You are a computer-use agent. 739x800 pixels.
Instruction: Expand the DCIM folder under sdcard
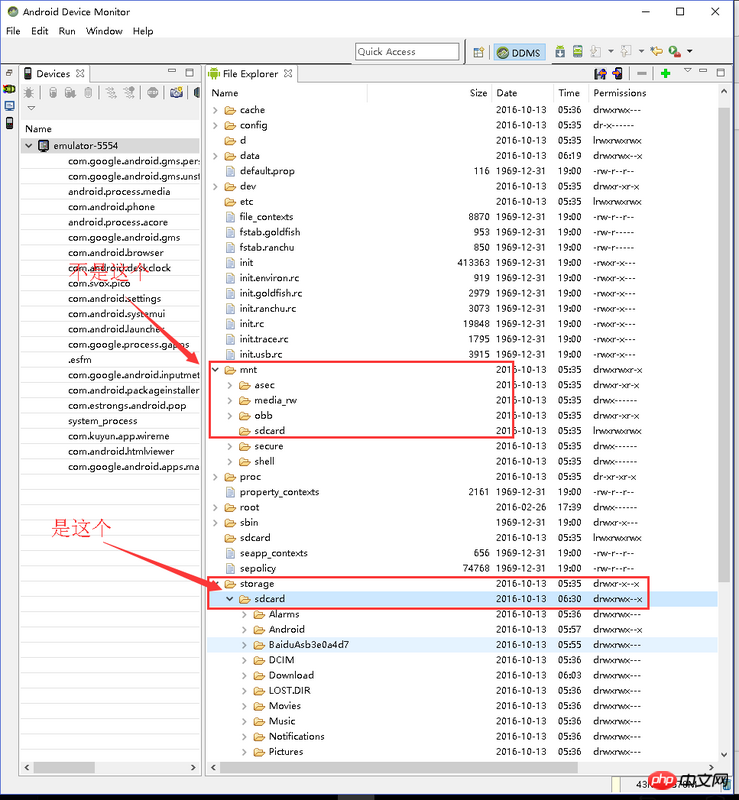tap(246, 660)
